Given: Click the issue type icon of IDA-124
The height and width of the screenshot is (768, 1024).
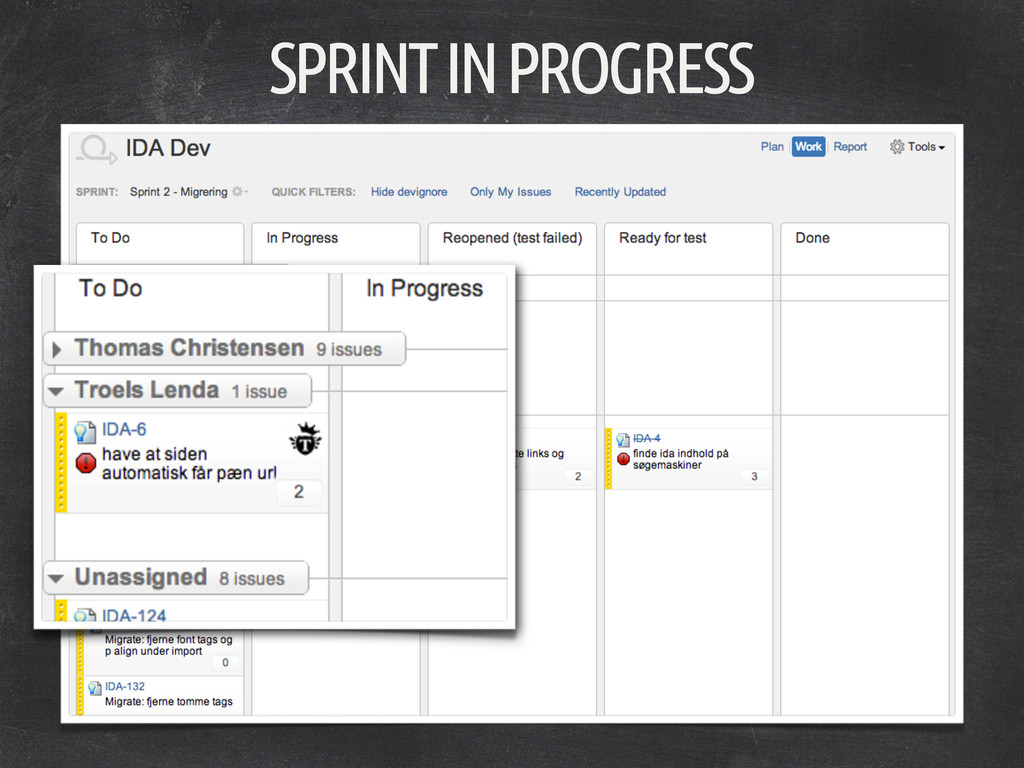Looking at the screenshot, I should tap(86, 616).
